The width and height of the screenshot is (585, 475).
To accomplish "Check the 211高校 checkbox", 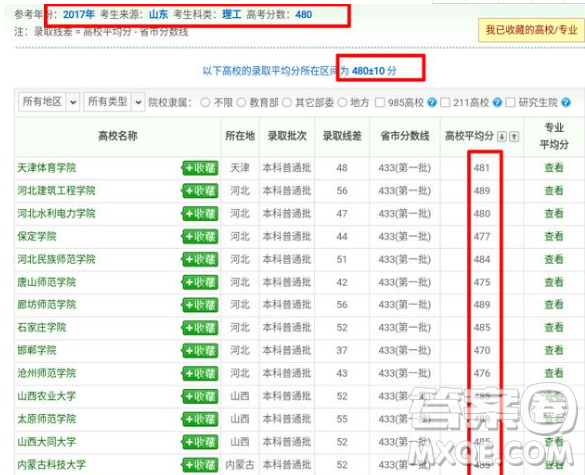I will (x=445, y=102).
